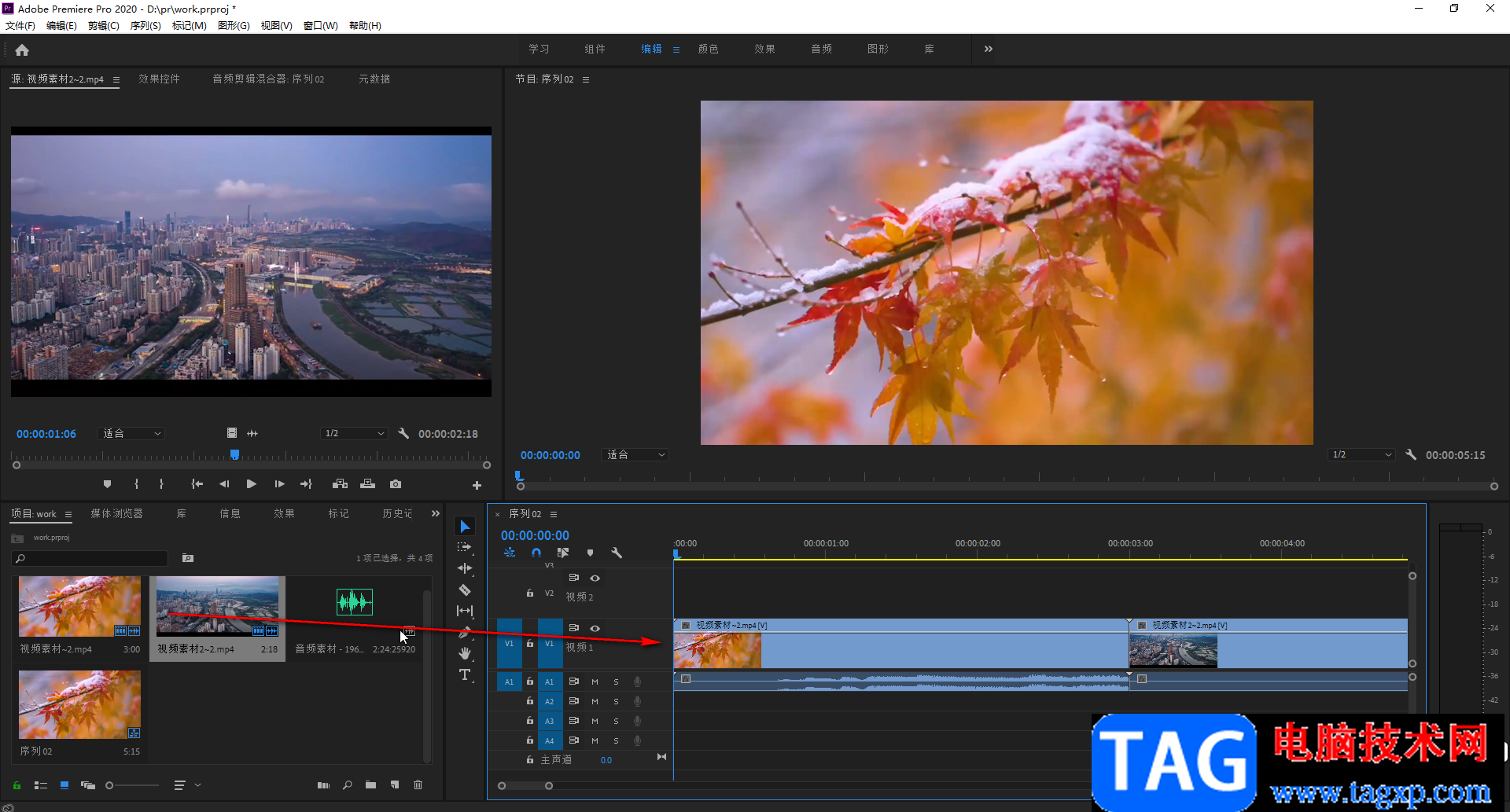1510x812 pixels.
Task: Solo audio track A2
Action: point(616,701)
